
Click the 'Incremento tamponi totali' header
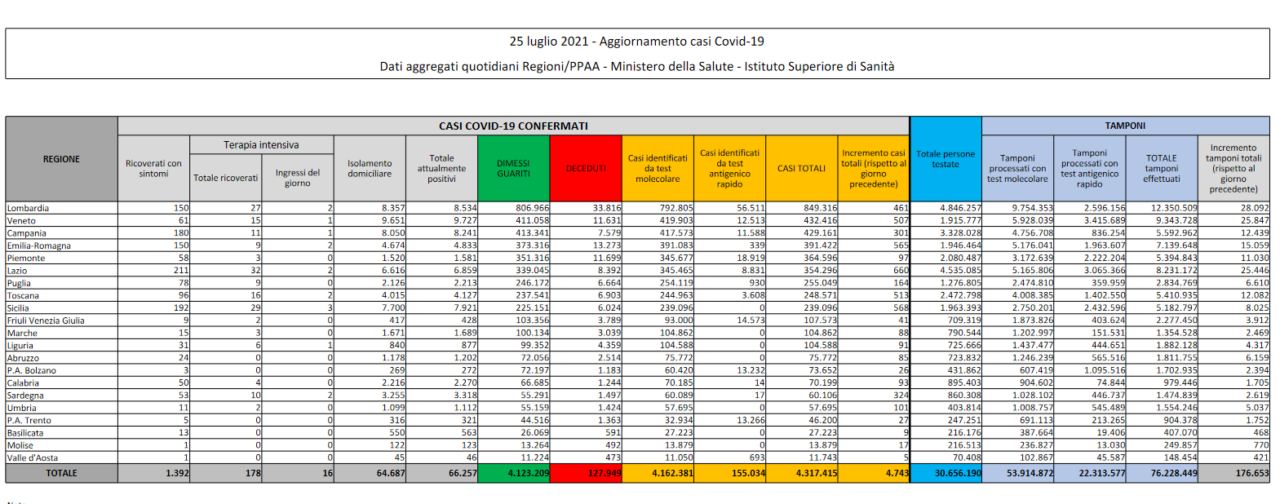1233,169
